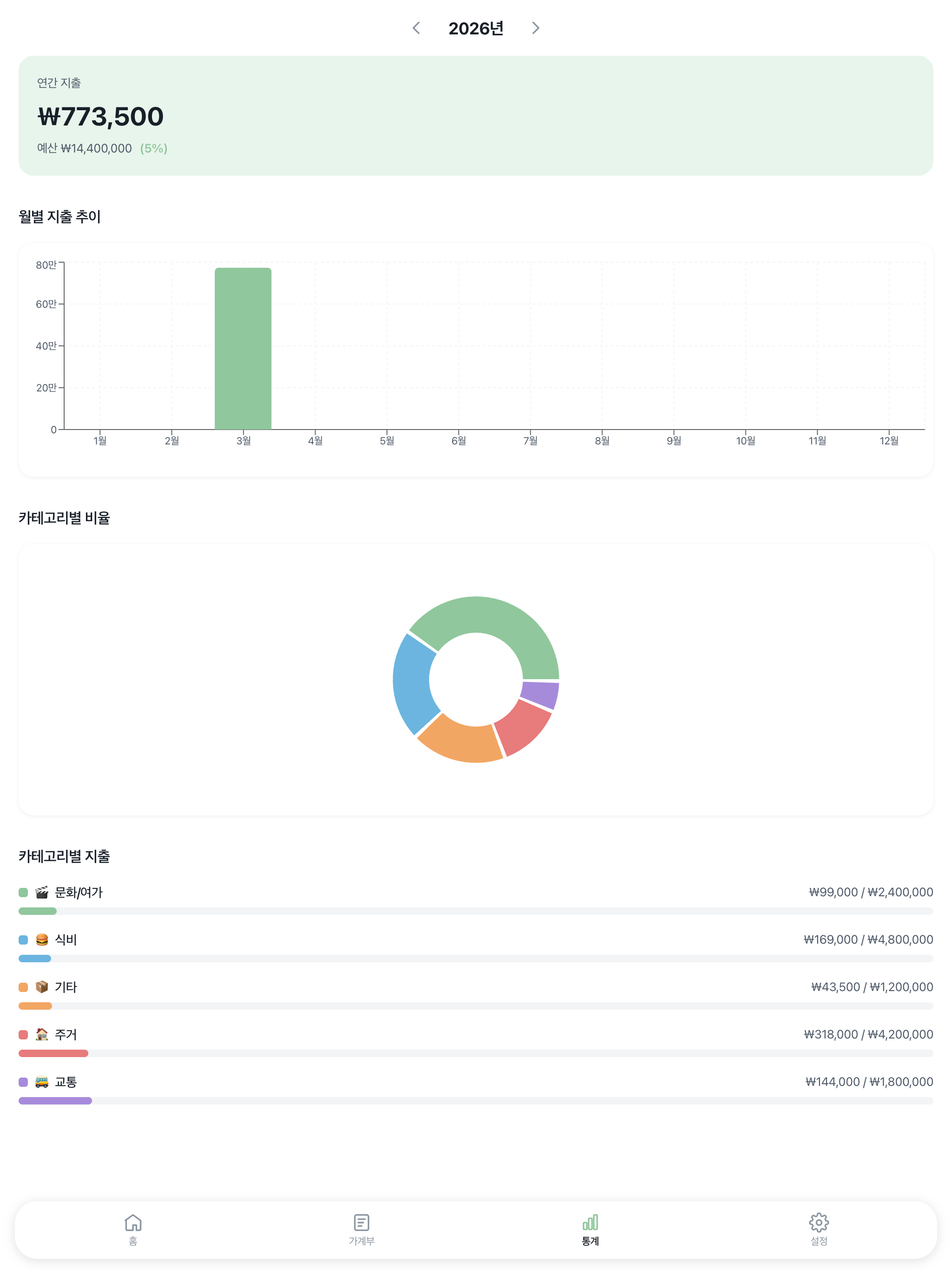Click the 식비 category name
This screenshot has height=1270, width=952.
coord(66,940)
